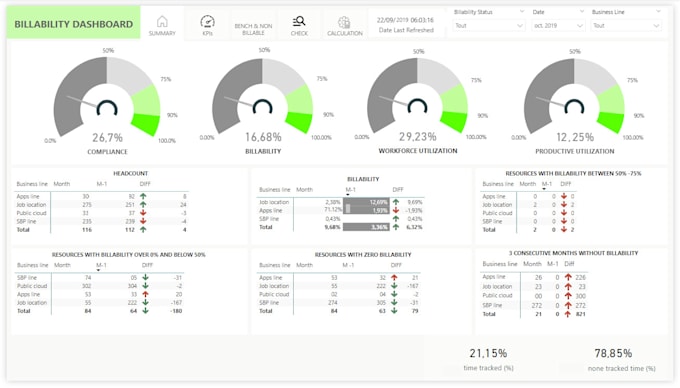Image resolution: width=680 pixels, height=388 pixels.
Task: Click zero billability Total down arrow
Action: 394,310
